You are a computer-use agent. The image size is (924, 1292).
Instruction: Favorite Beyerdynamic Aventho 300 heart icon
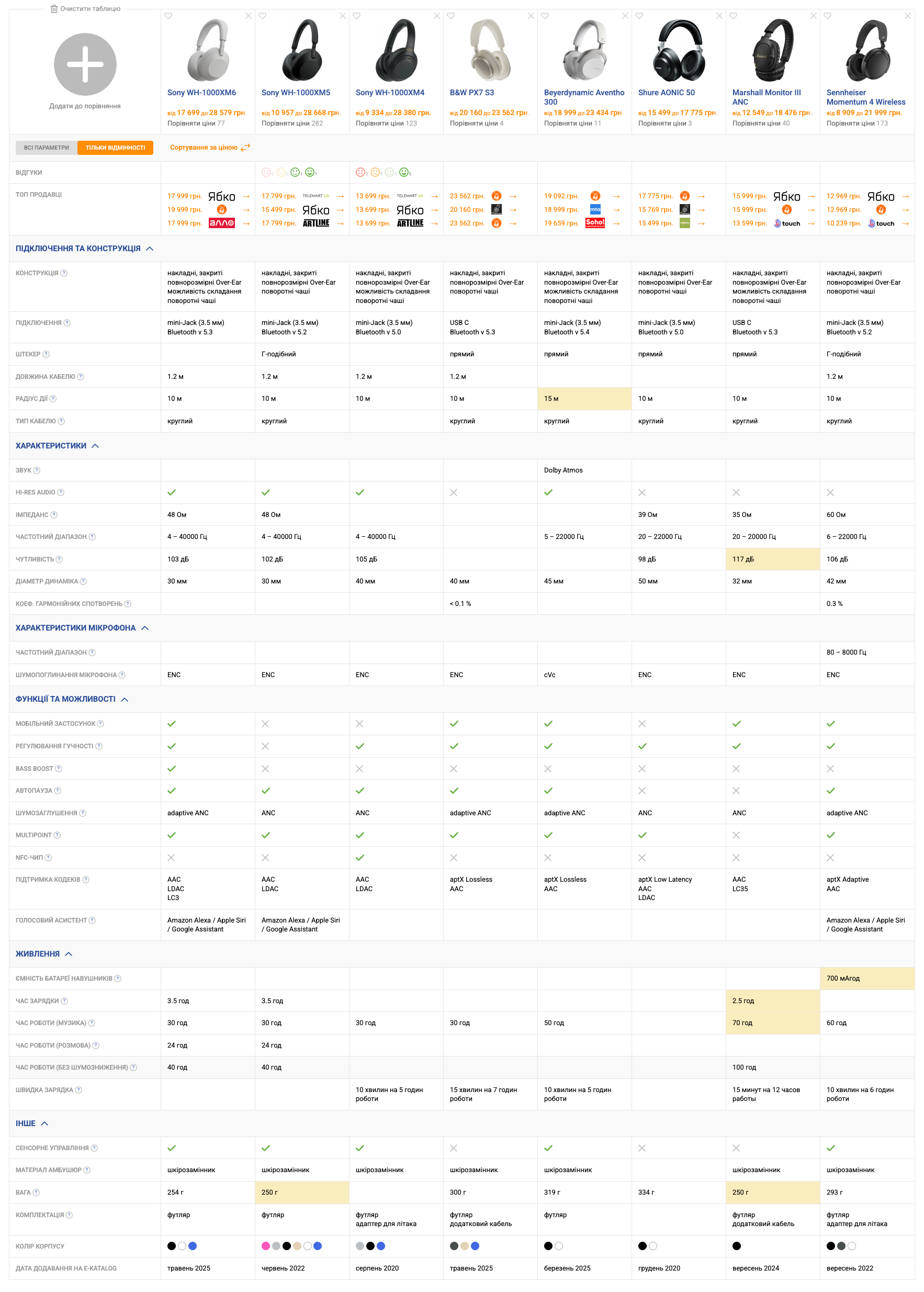tap(545, 16)
